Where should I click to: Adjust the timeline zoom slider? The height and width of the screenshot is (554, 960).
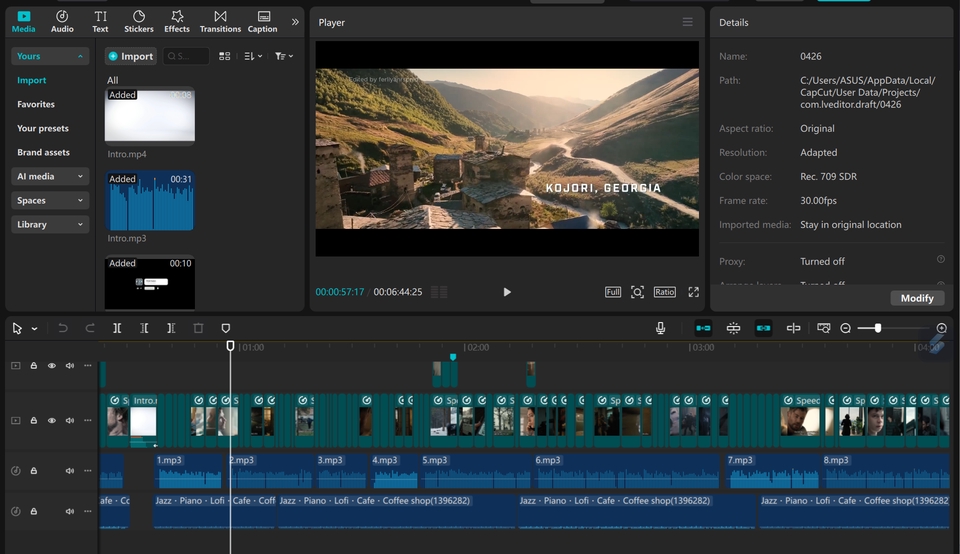(x=877, y=328)
